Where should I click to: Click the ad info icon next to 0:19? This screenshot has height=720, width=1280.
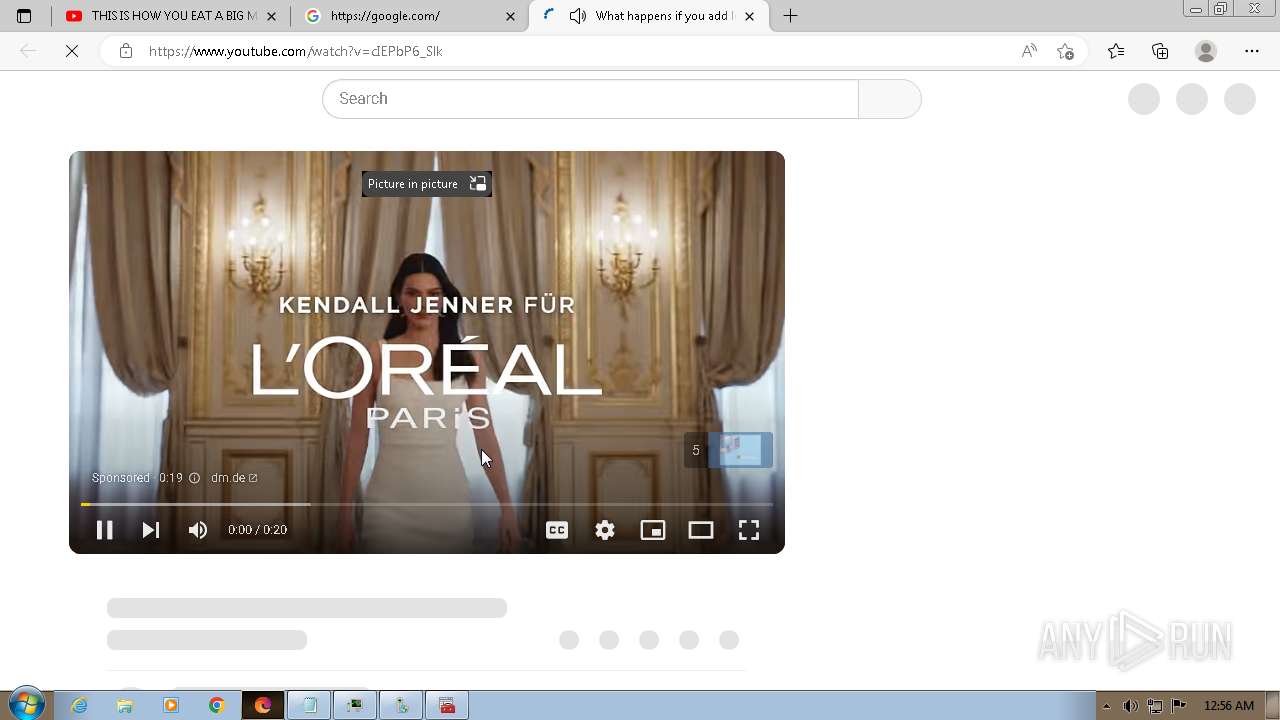[x=195, y=478]
